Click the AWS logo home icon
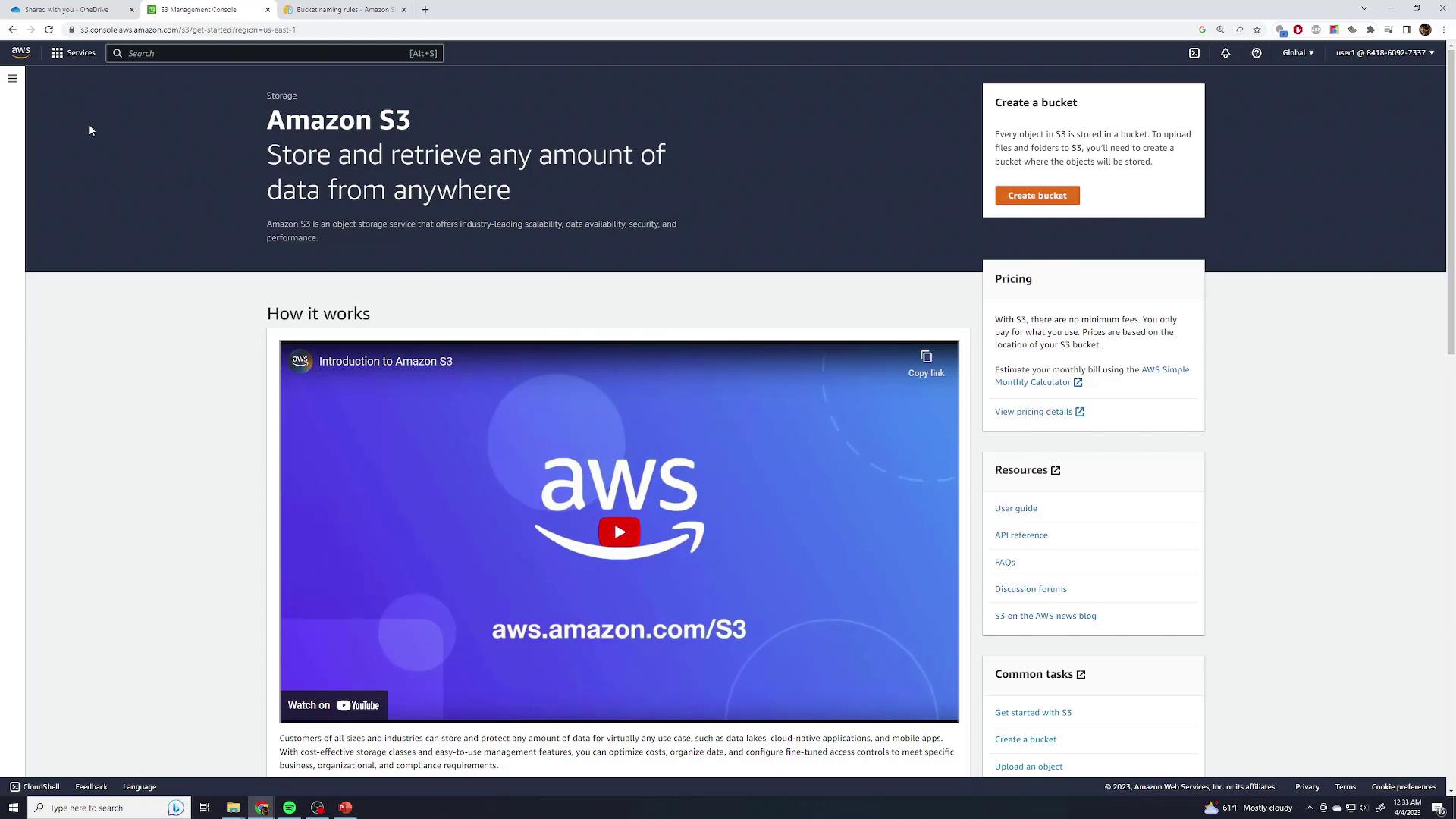Image resolution: width=1456 pixels, height=819 pixels. pos(18,53)
